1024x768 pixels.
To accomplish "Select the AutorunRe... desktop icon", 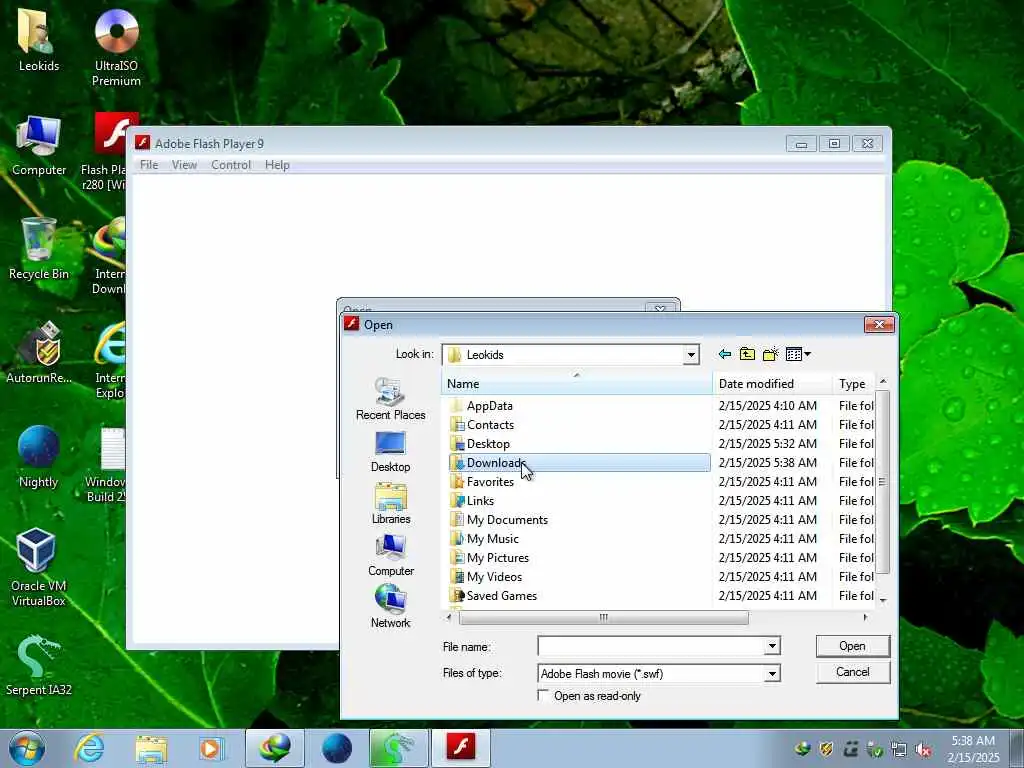I will point(39,353).
